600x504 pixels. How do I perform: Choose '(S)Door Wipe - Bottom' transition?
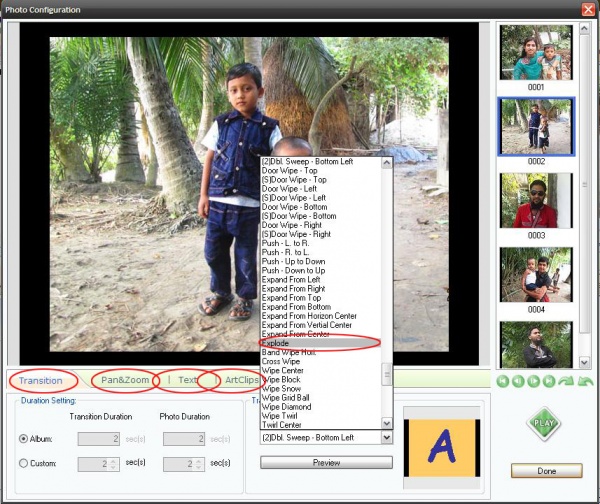tap(321, 216)
